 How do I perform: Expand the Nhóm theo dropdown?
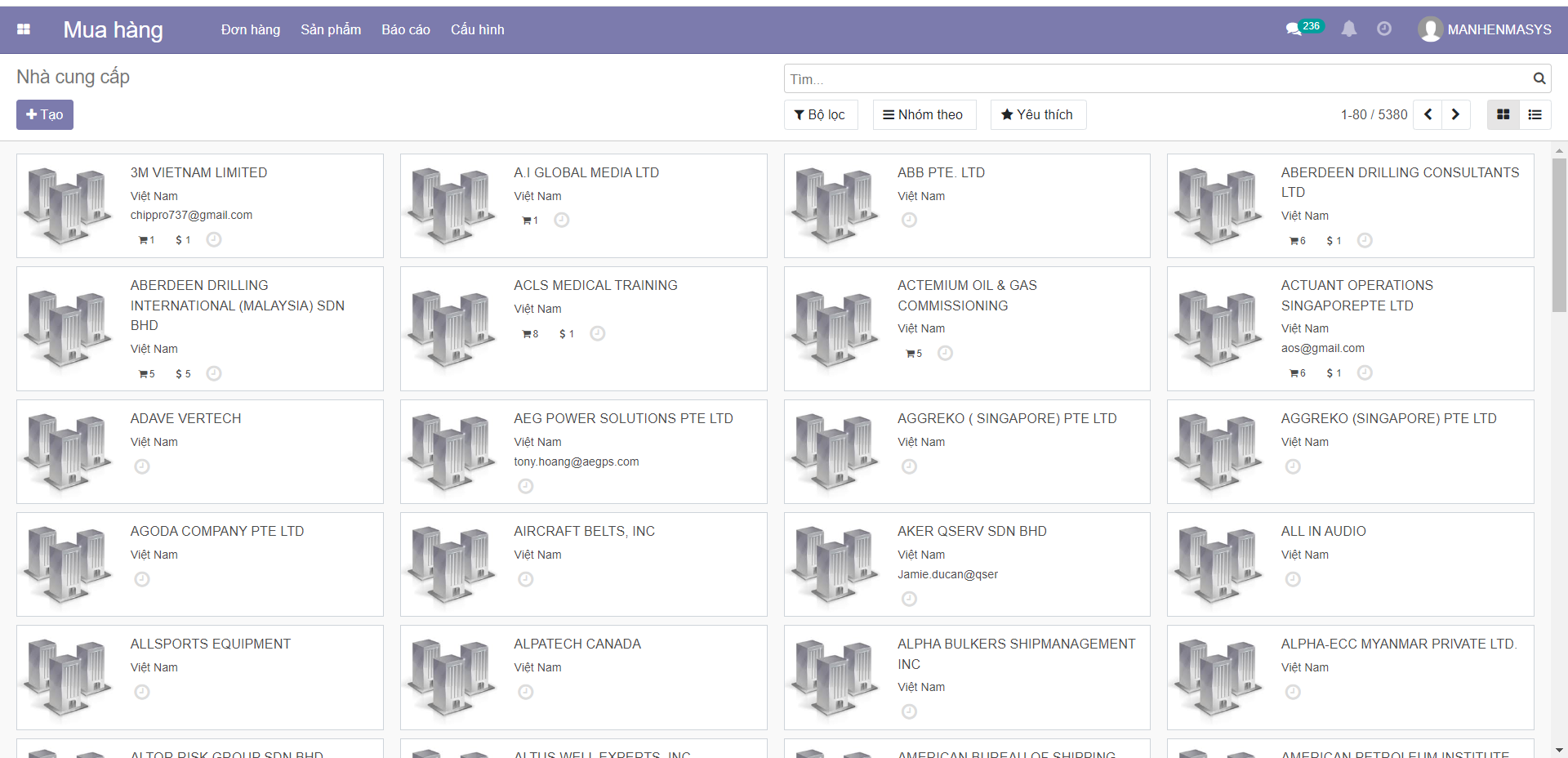pyautogui.click(x=923, y=114)
